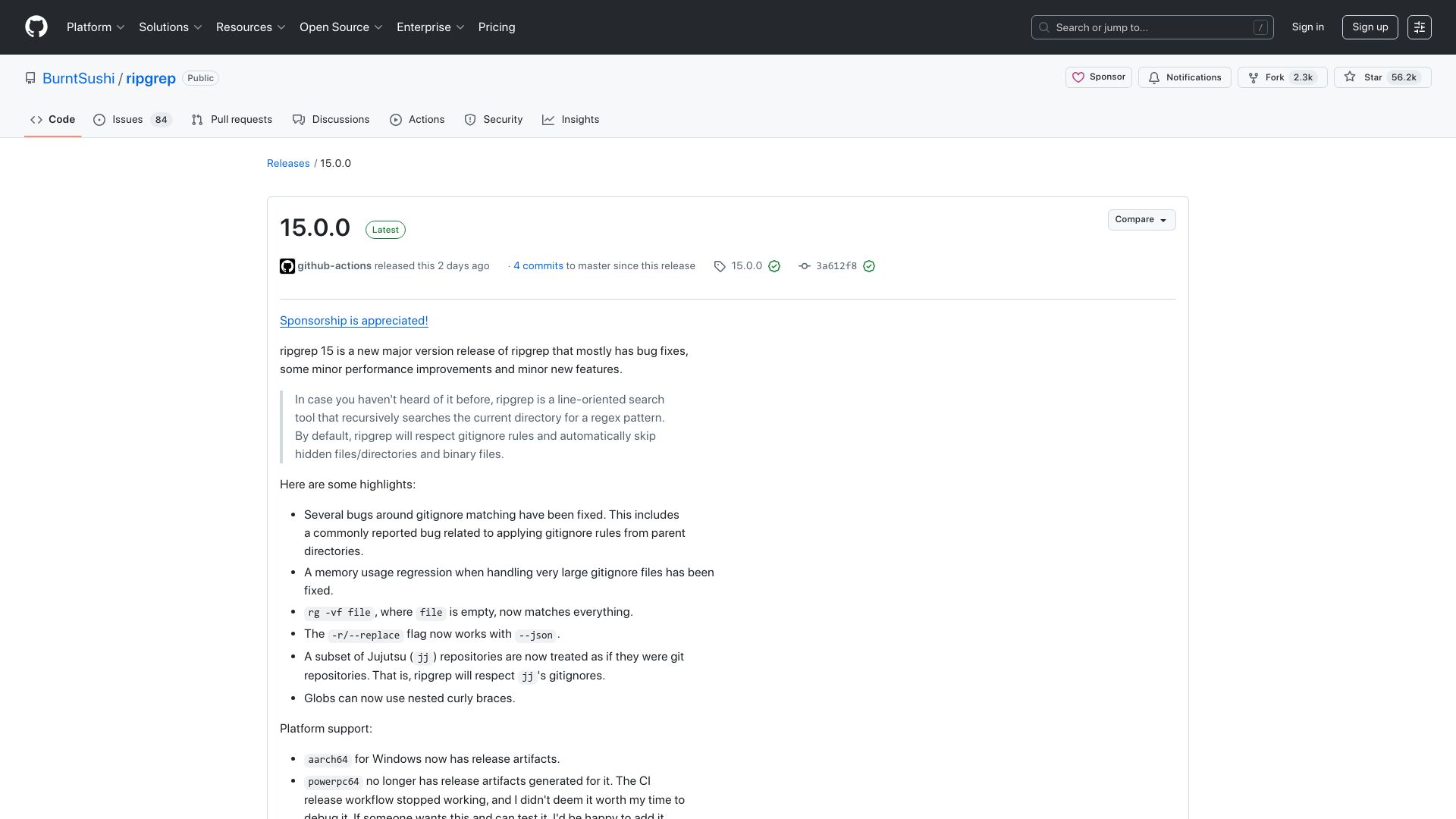1456x819 pixels.
Task: Open the Enterprise dropdown
Action: click(431, 27)
